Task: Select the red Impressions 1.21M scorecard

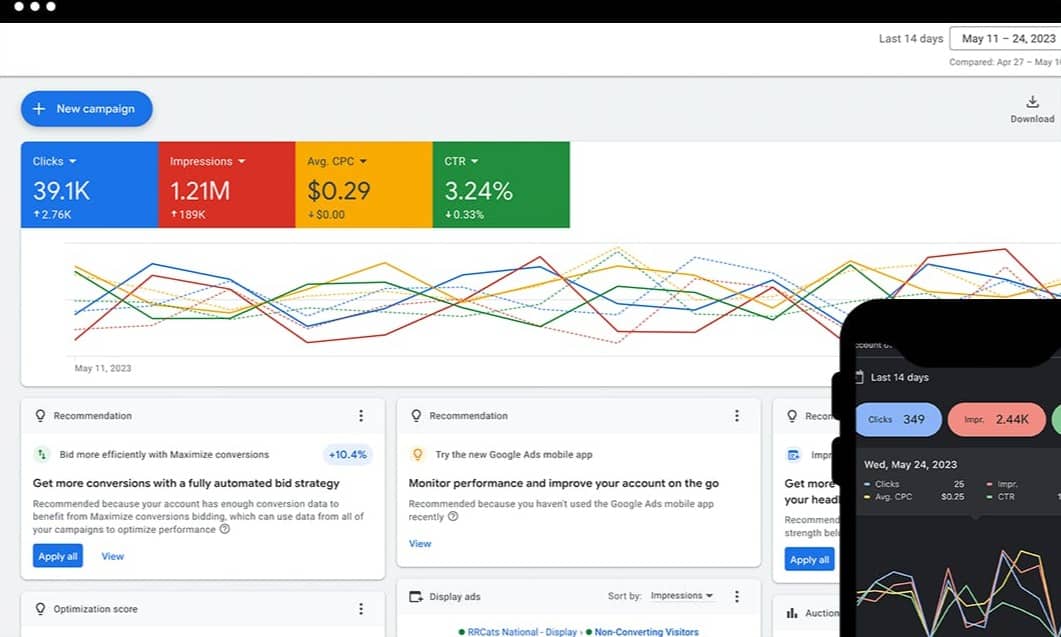Action: (x=227, y=184)
